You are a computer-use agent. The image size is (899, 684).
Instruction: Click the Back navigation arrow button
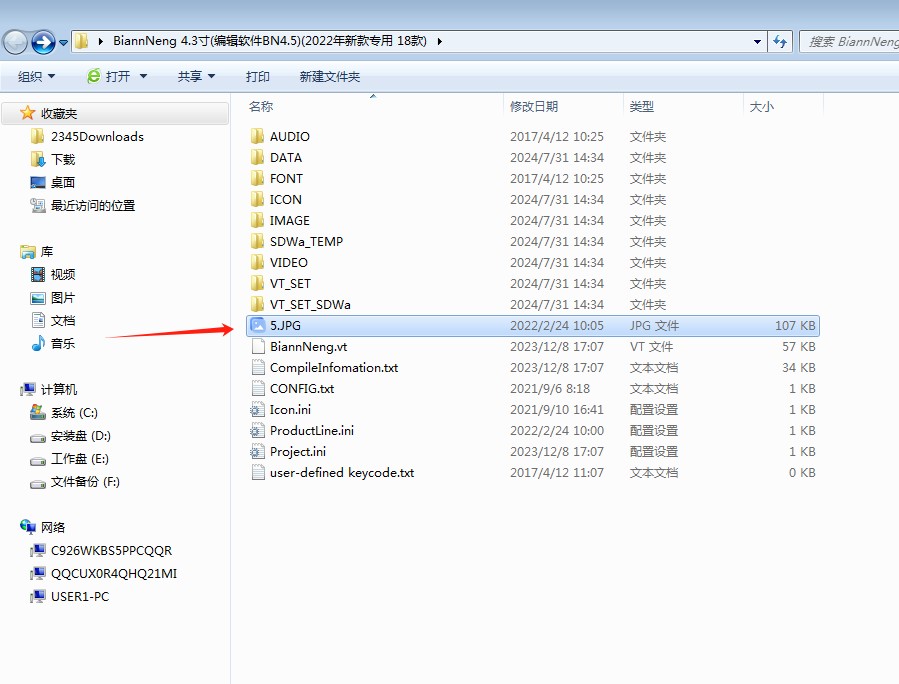[15, 42]
